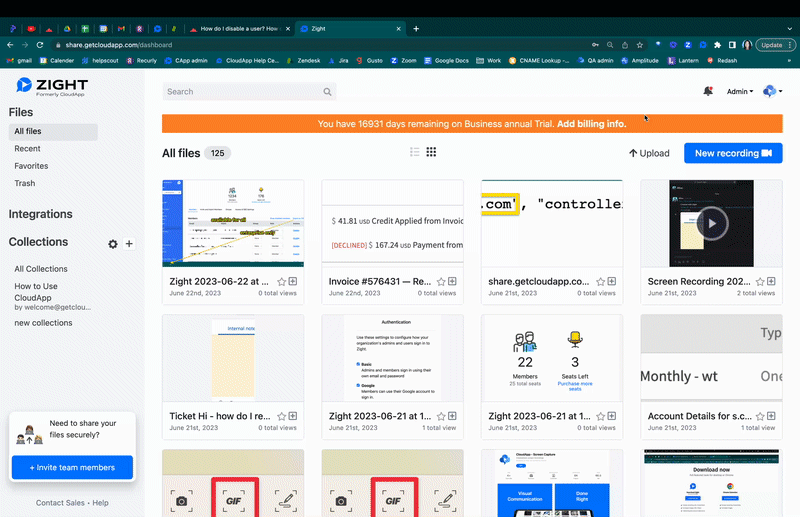Image resolution: width=800 pixels, height=517 pixels.
Task: Reload the browser page
Action: 40,45
